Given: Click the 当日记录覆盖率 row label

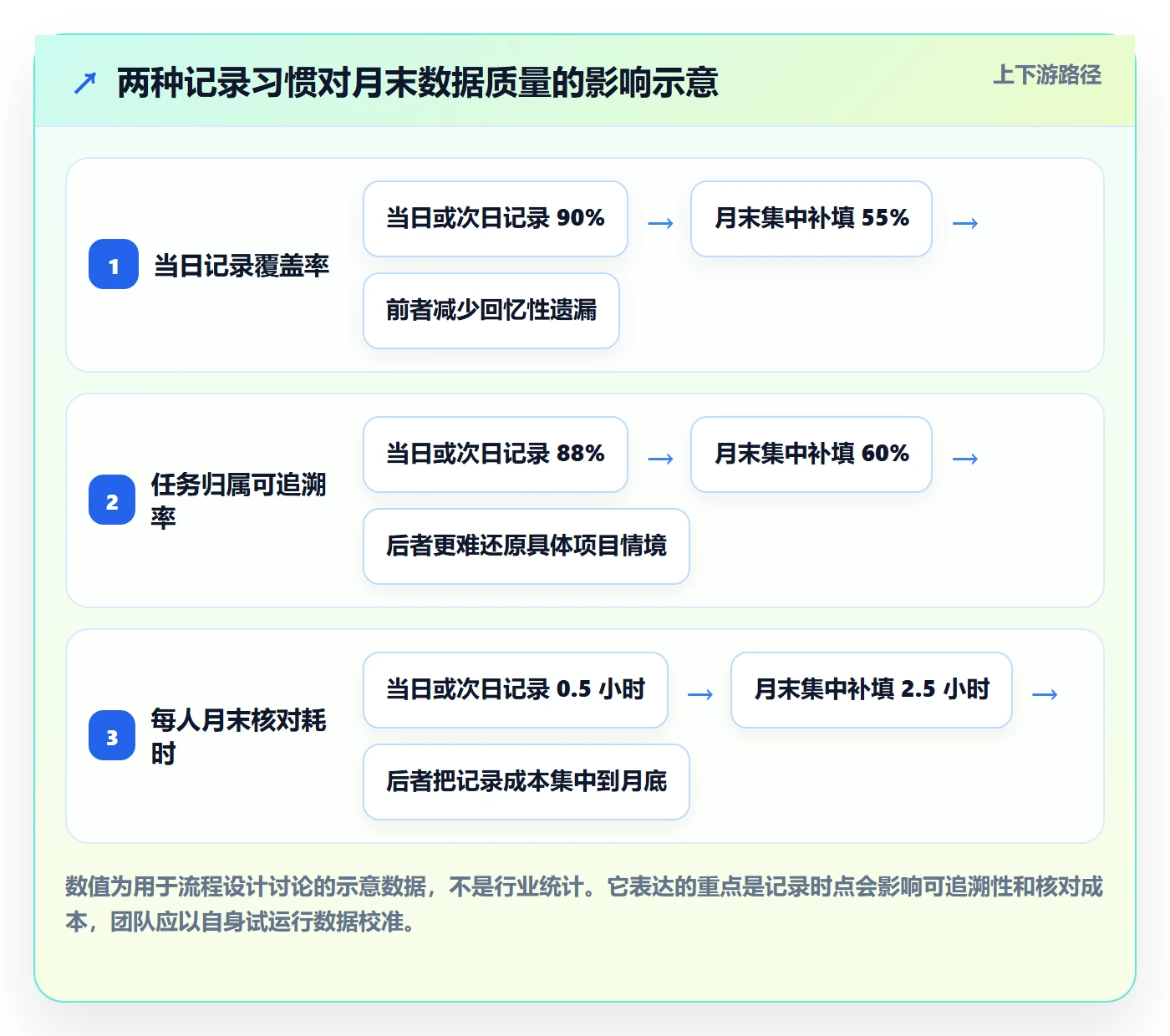Looking at the screenshot, I should tap(241, 266).
